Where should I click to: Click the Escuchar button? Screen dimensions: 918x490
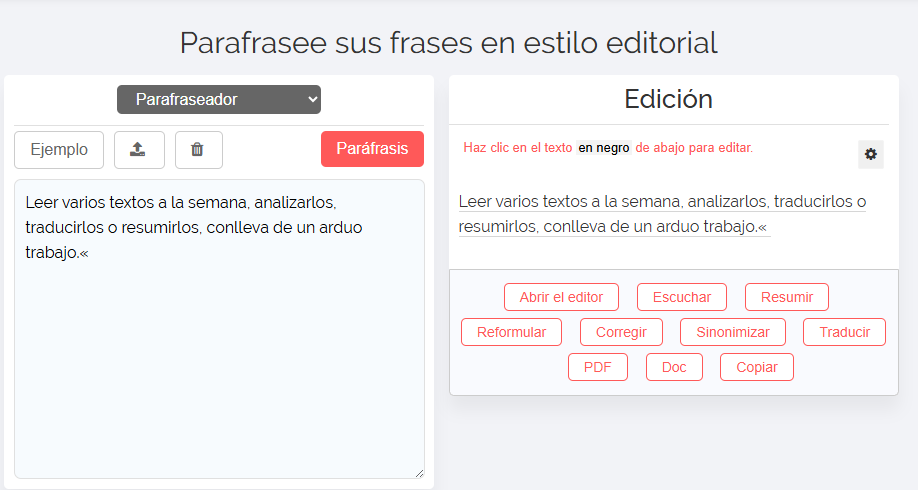tap(682, 297)
